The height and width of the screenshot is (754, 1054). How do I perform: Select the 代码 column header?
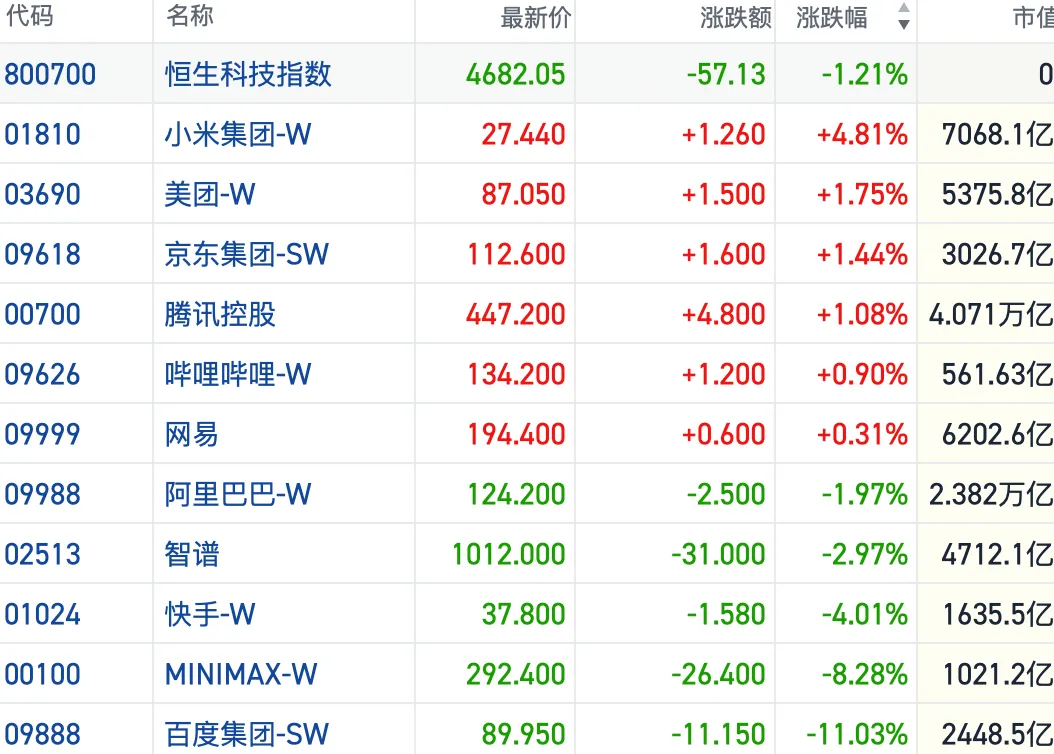click(29, 15)
